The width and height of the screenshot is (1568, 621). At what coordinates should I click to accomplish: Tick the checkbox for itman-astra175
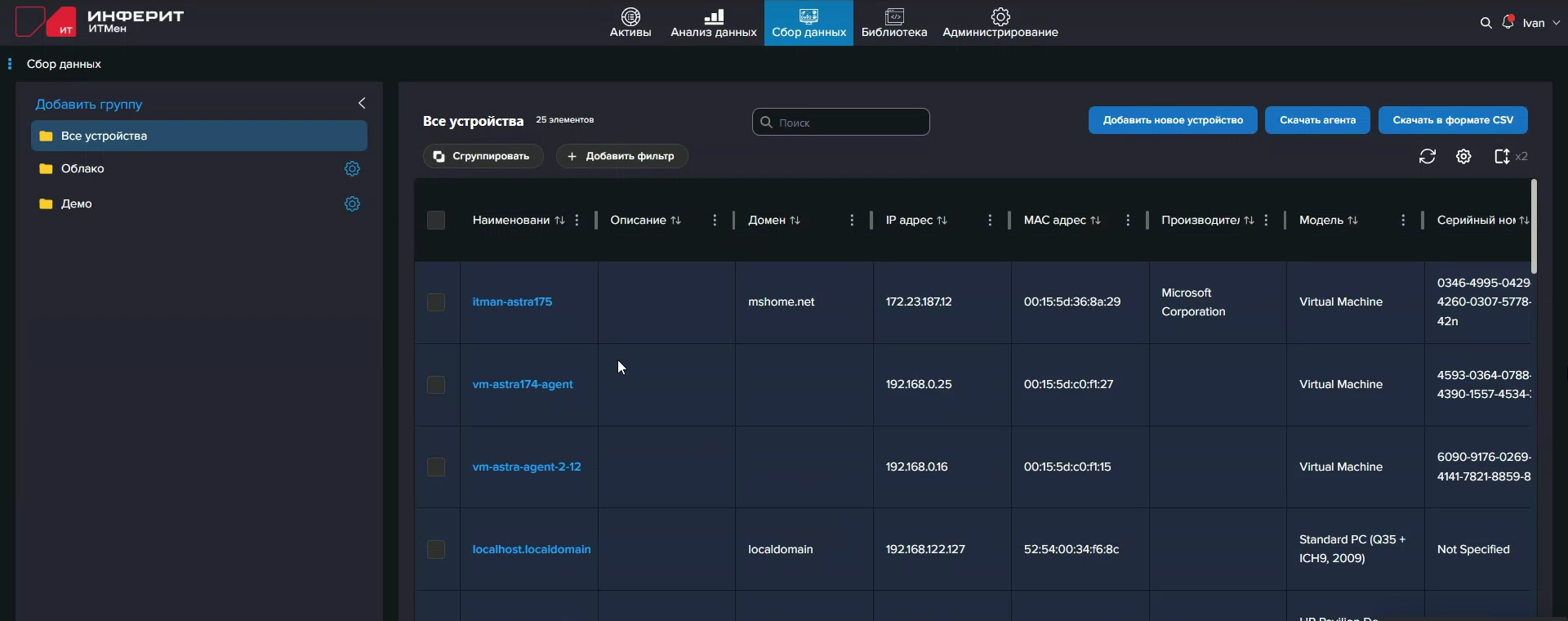436,302
